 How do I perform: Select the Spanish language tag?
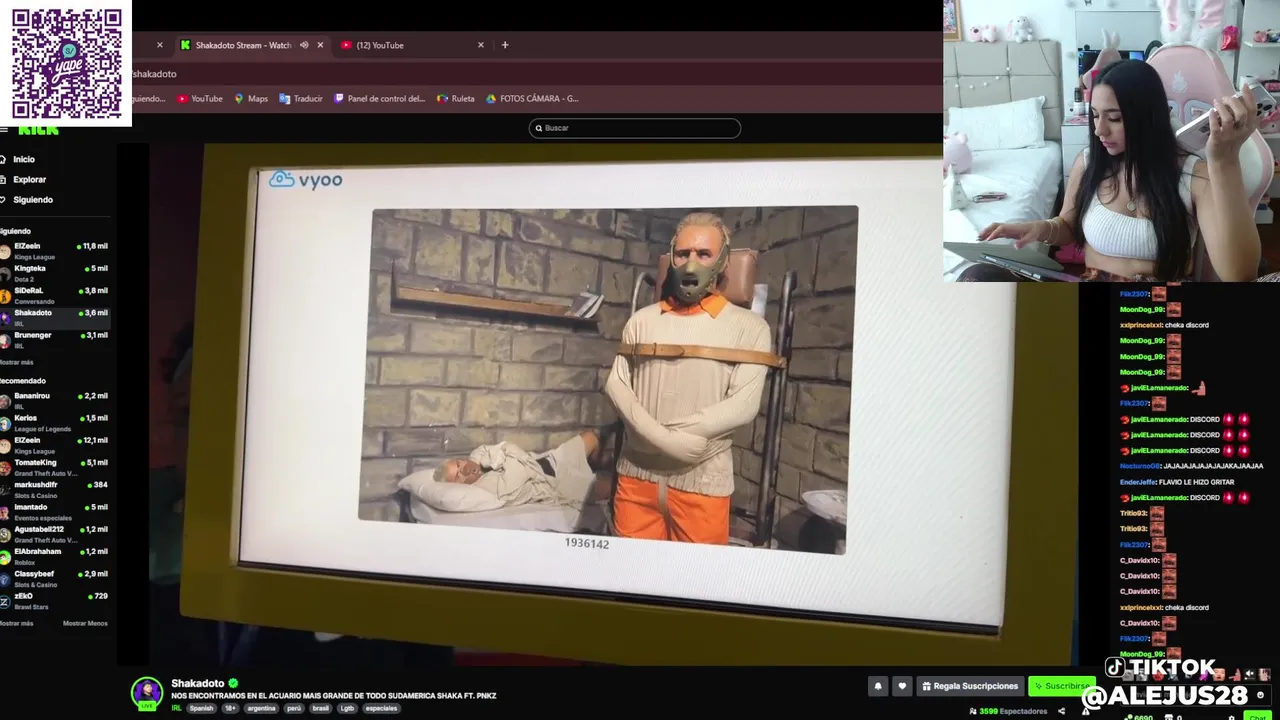click(x=201, y=708)
